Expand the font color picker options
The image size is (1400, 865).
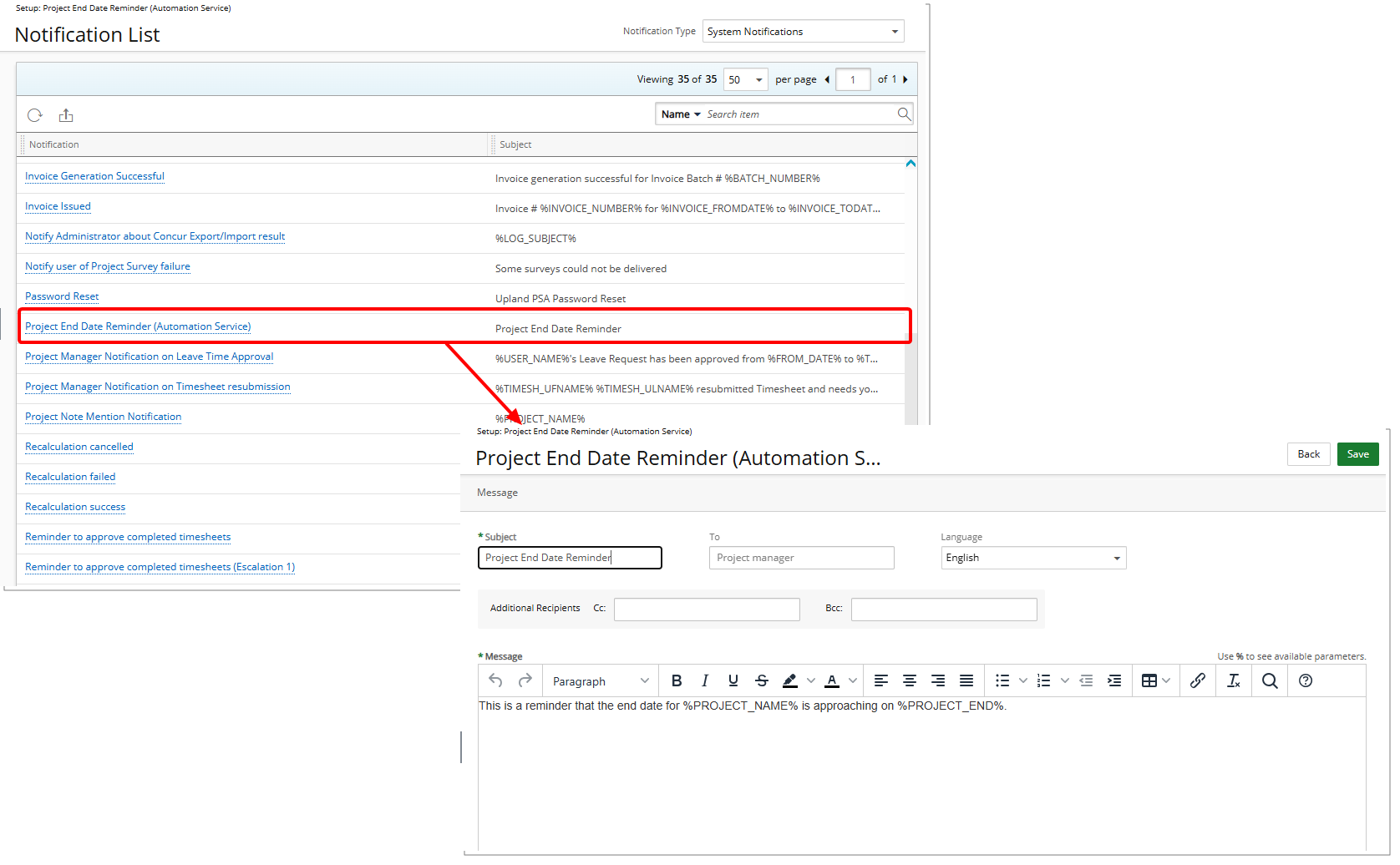click(x=852, y=680)
